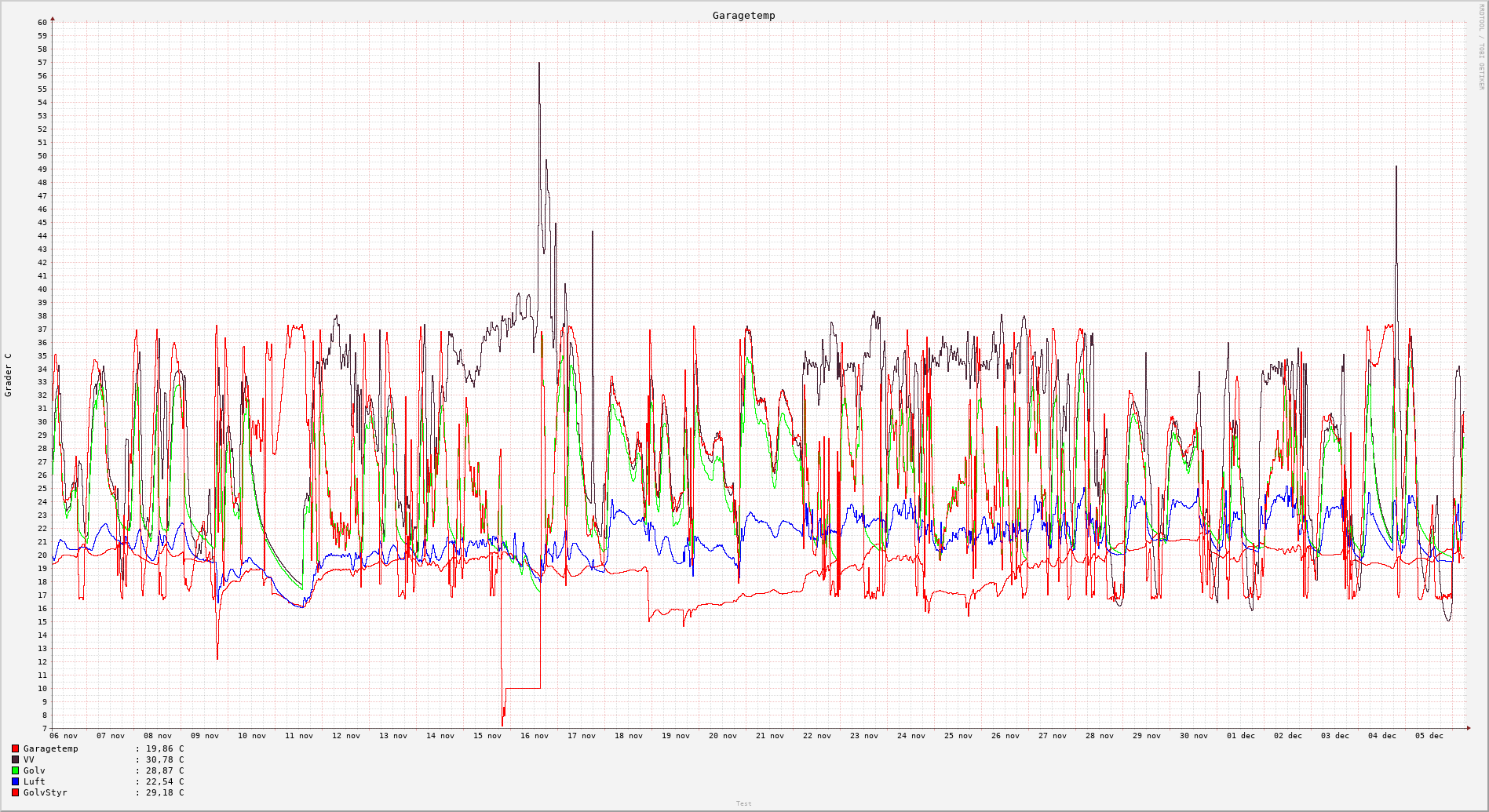Click the x-axis arrowhead at right end
Viewport: 1489px width, 812px height.
tap(1468, 729)
